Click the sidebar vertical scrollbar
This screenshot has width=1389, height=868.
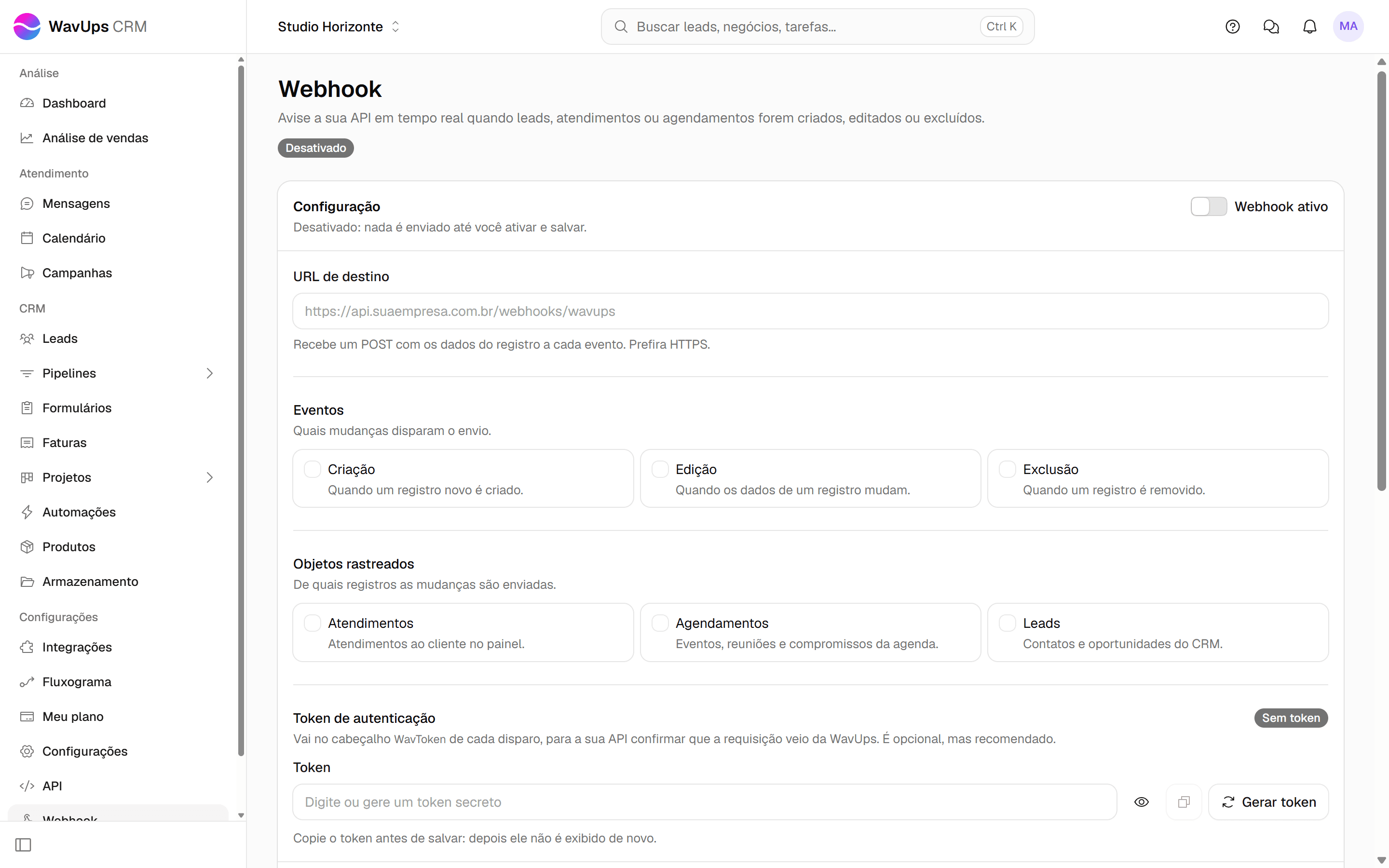coord(241,410)
